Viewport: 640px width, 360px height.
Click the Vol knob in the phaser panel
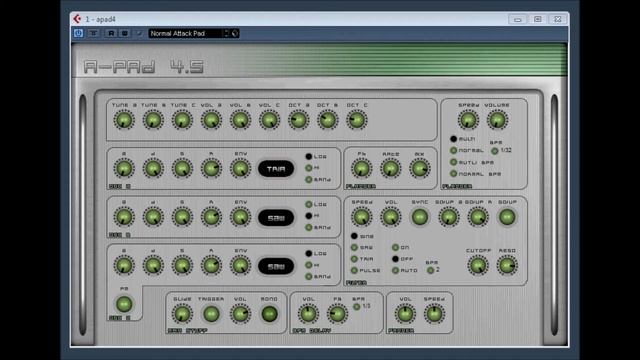(405, 314)
